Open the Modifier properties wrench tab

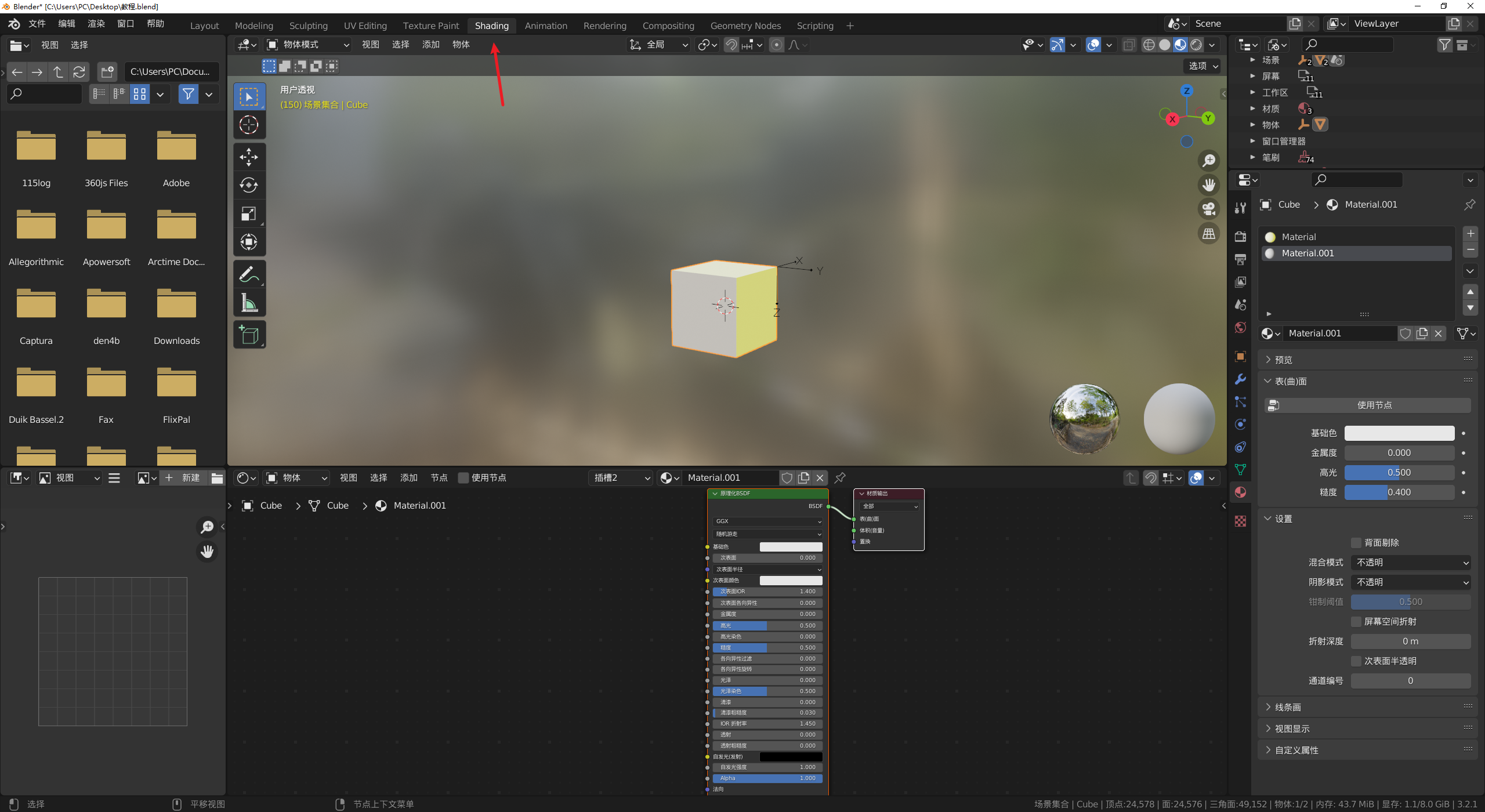click(x=1240, y=379)
